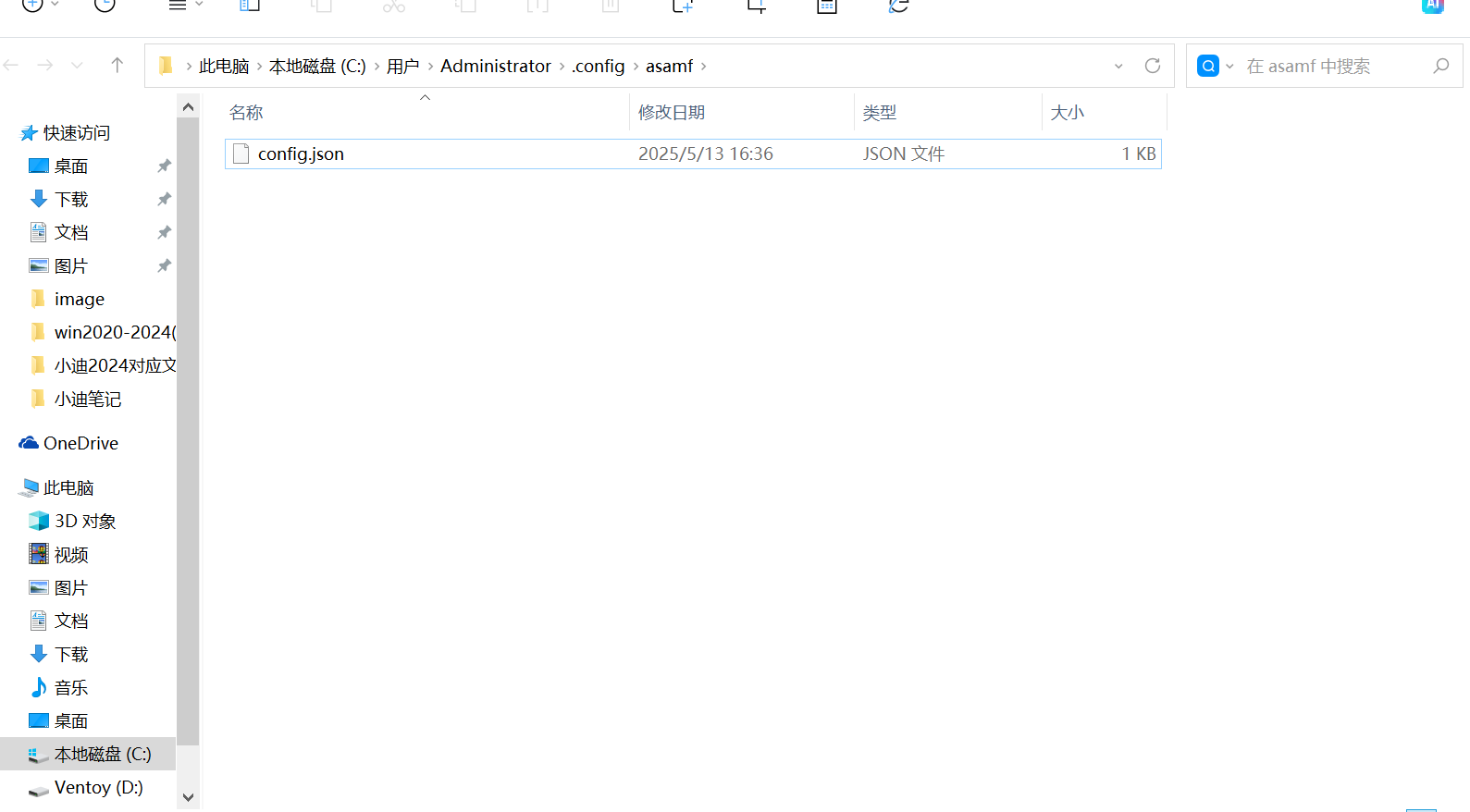Sort by 修改日期 column header

[672, 113]
